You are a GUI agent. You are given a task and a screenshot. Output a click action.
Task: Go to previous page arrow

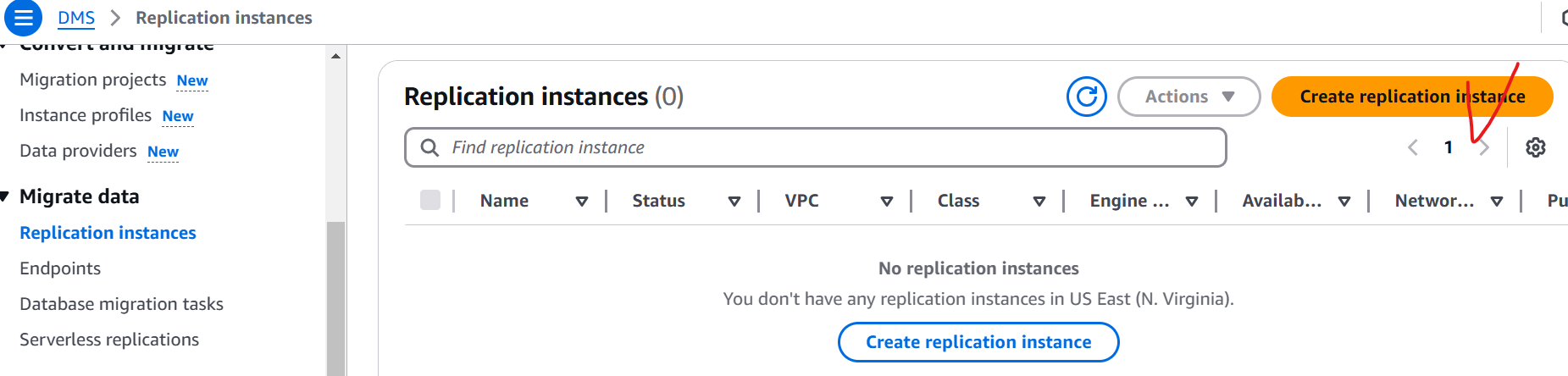[1413, 147]
